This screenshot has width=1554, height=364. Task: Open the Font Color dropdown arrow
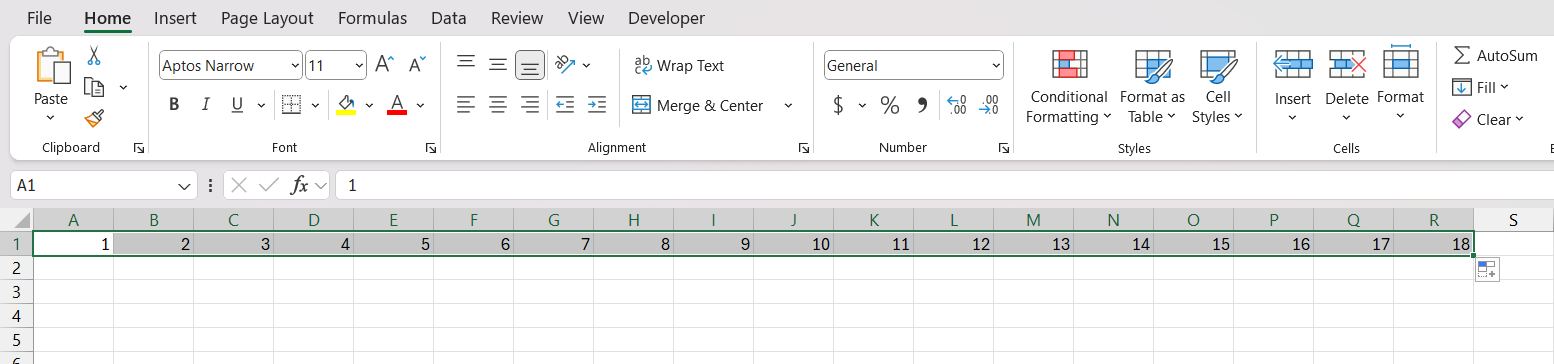click(x=420, y=104)
